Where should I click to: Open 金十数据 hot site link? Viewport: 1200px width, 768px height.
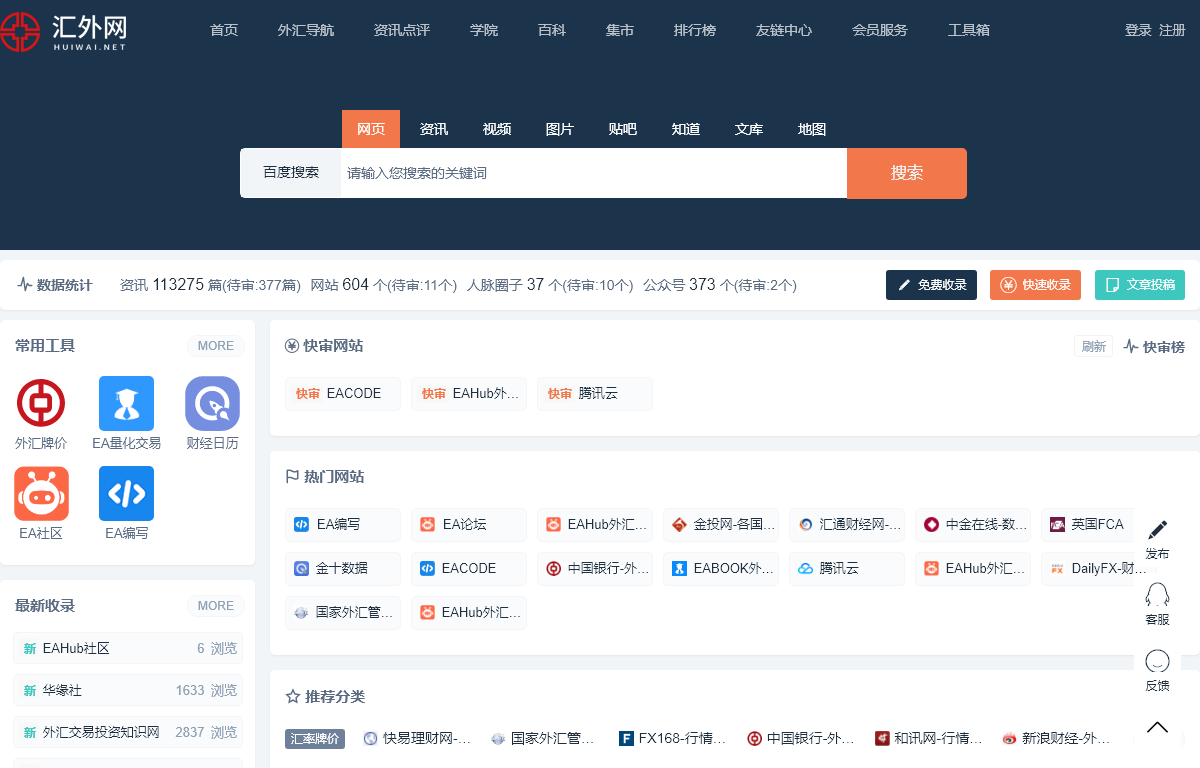coord(343,568)
